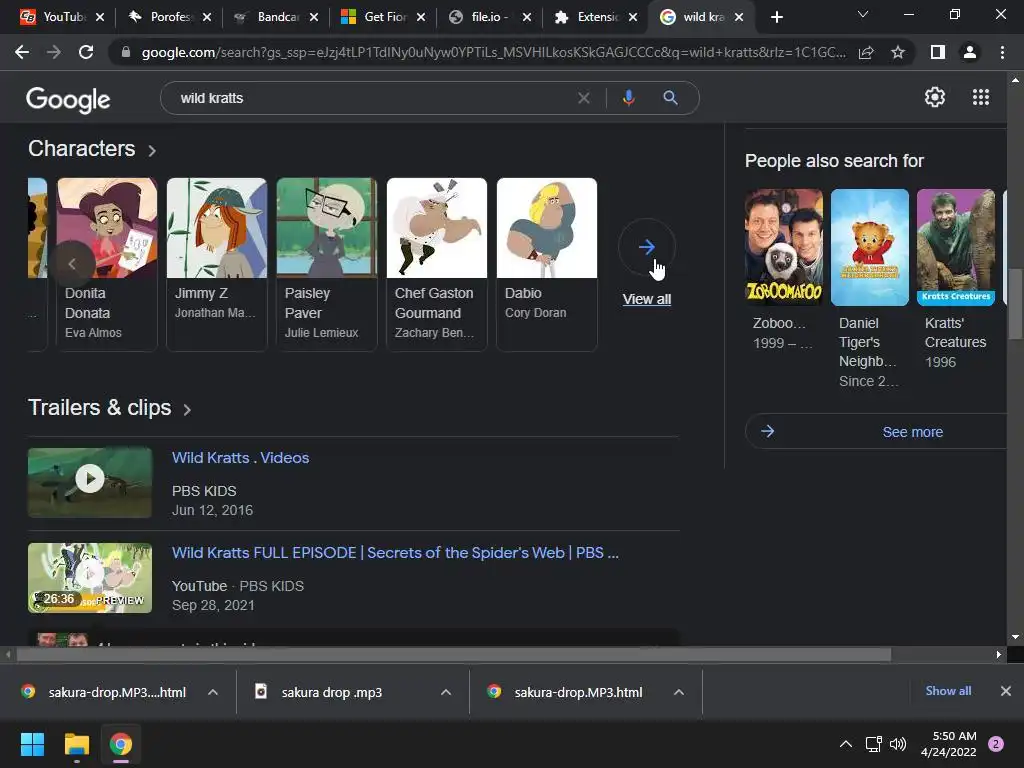Share this page from the address bar
The image size is (1024, 768).
pyautogui.click(x=866, y=52)
